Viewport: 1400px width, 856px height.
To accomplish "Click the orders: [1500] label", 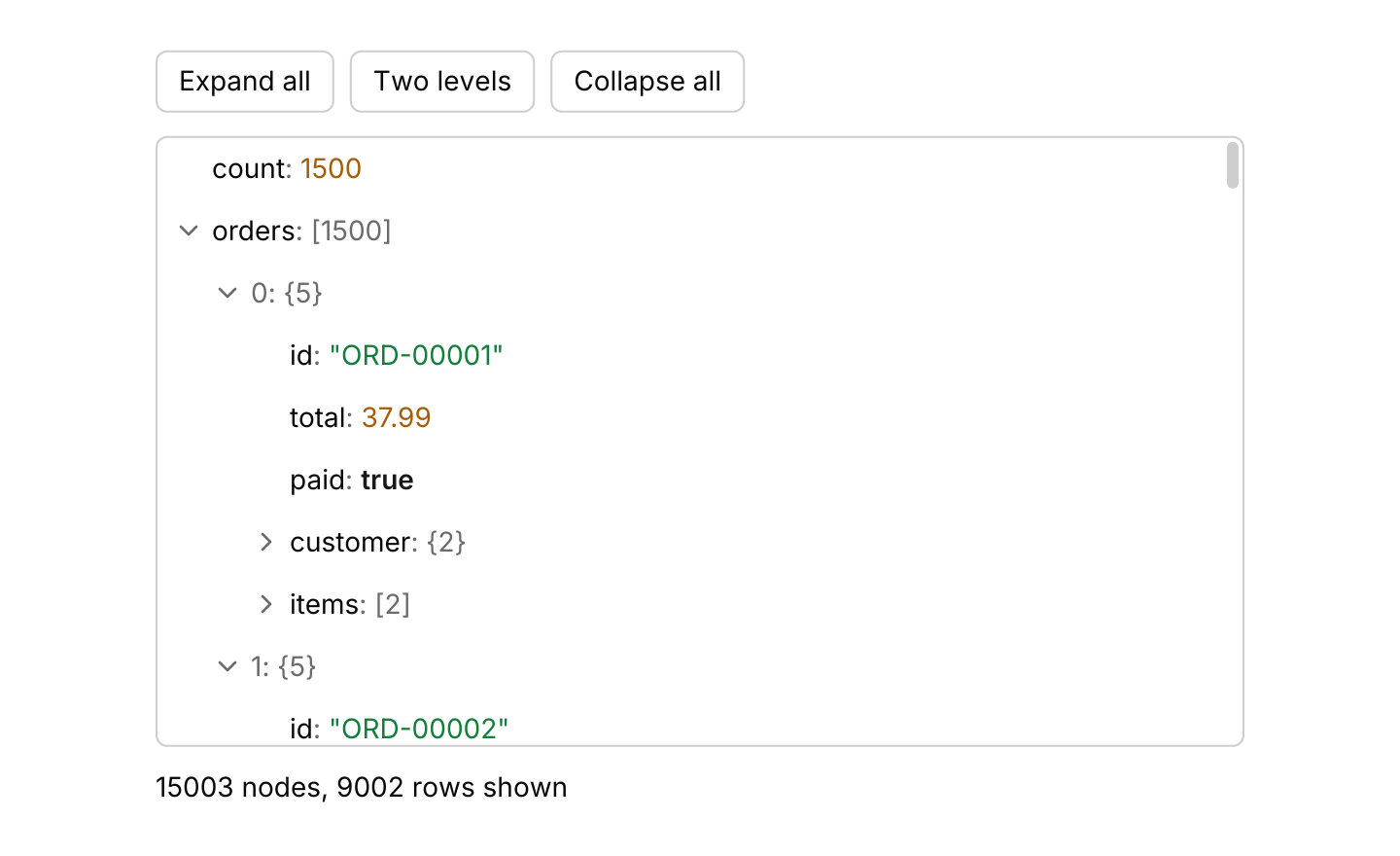I will click(x=301, y=231).
